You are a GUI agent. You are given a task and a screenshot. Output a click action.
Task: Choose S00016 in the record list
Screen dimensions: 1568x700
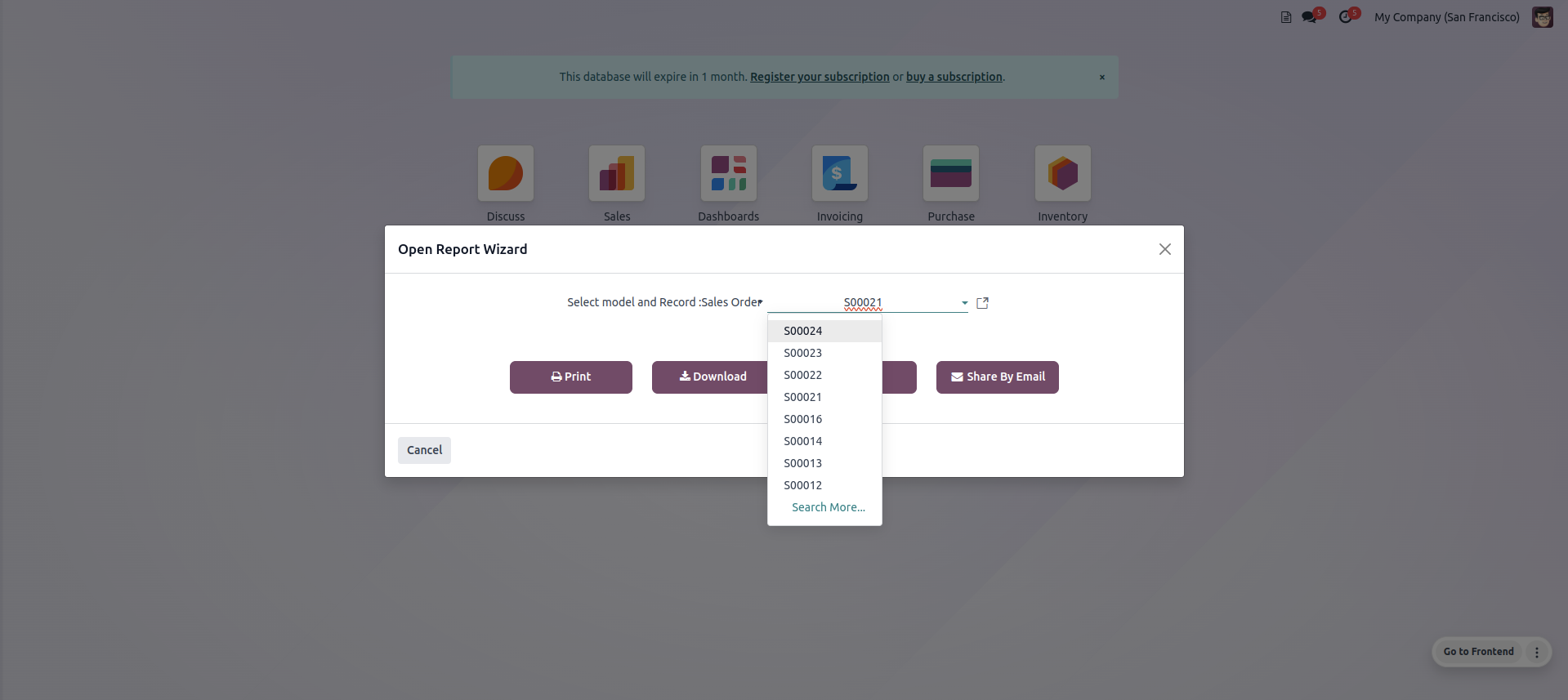pyautogui.click(x=802, y=419)
